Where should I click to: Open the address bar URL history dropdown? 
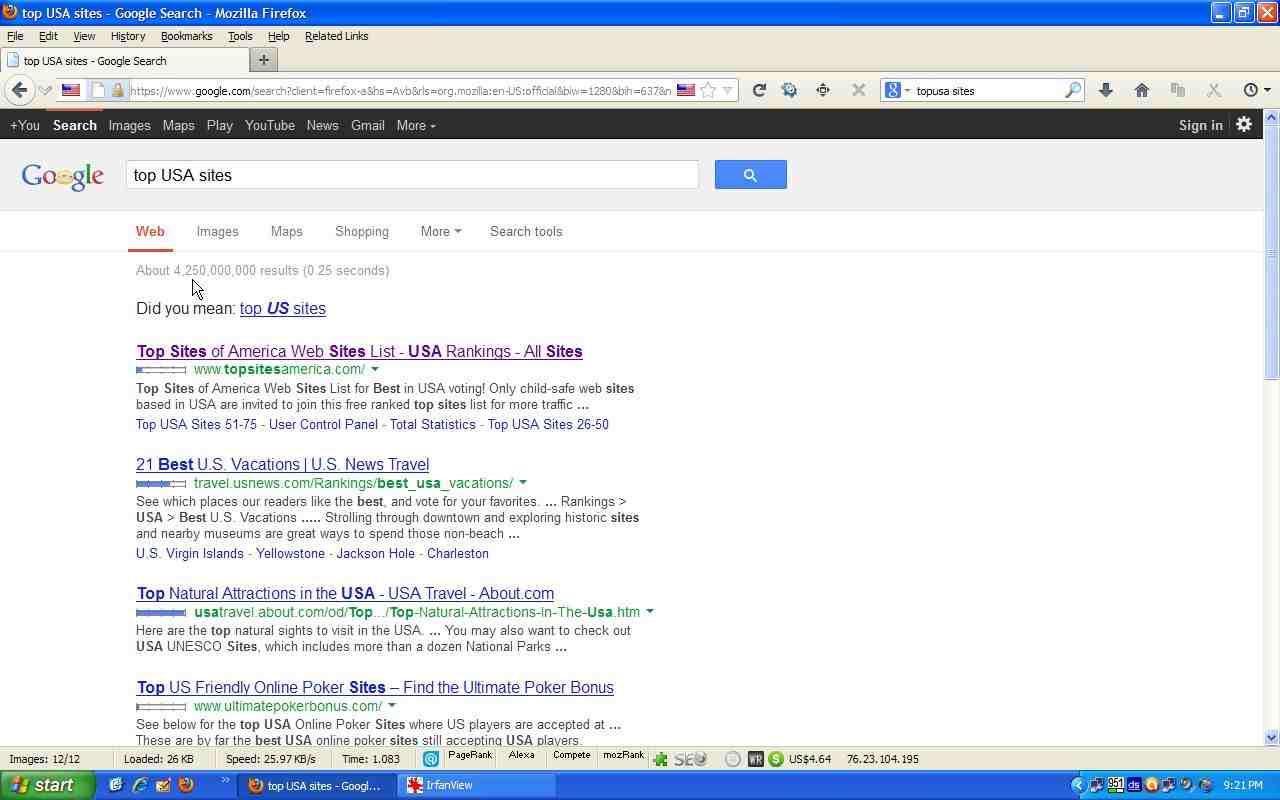(728, 90)
